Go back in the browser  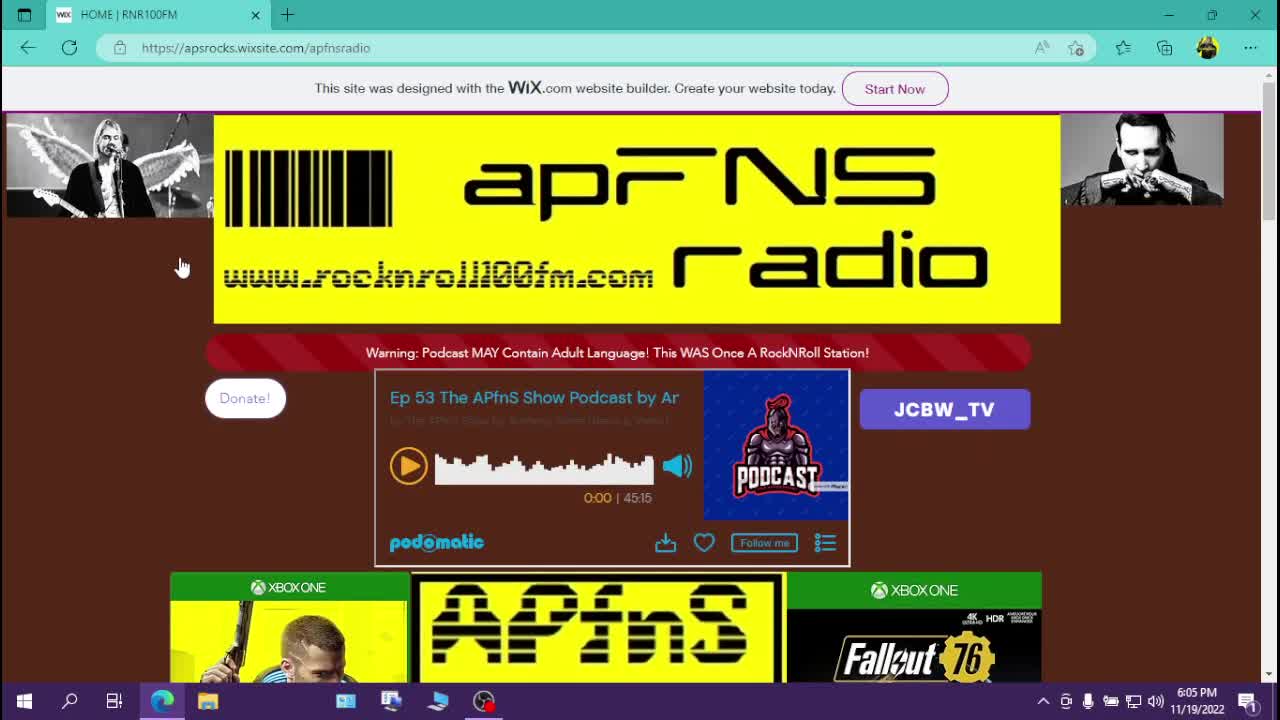pos(28,48)
